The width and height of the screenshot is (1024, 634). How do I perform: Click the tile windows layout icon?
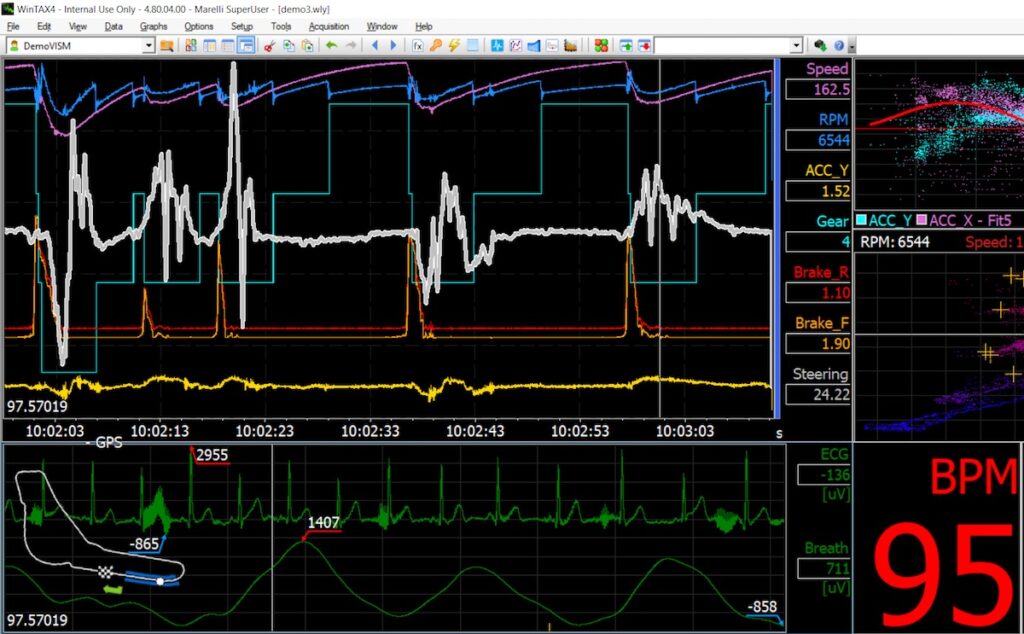point(191,46)
